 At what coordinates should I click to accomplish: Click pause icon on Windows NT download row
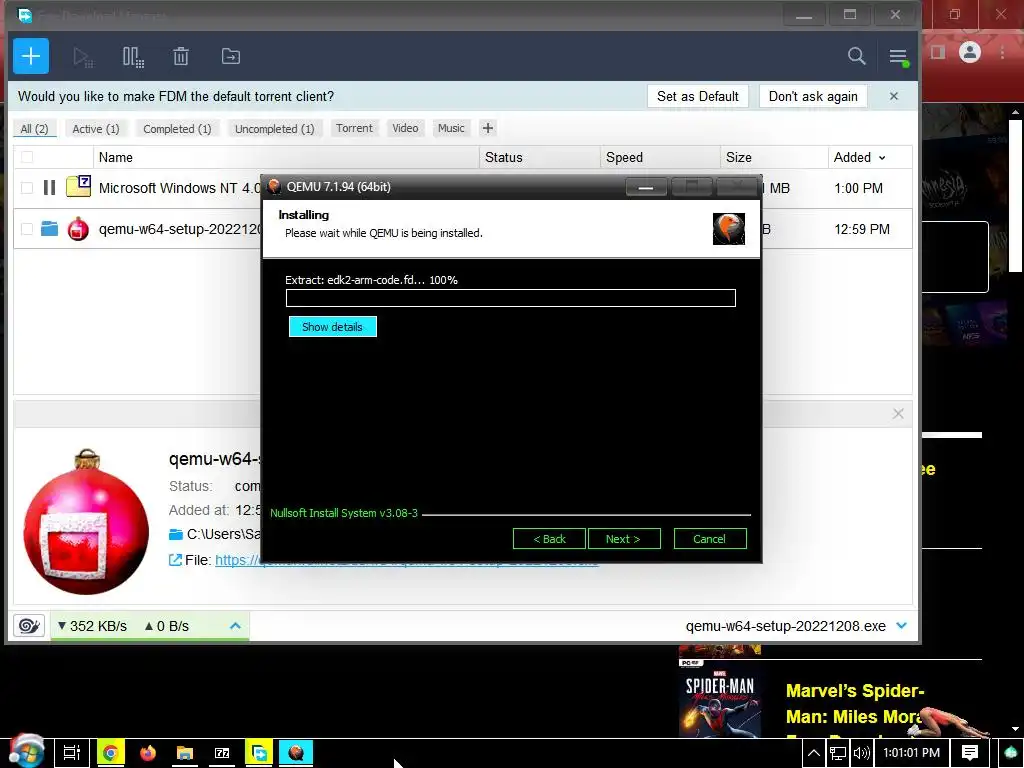pyautogui.click(x=49, y=188)
